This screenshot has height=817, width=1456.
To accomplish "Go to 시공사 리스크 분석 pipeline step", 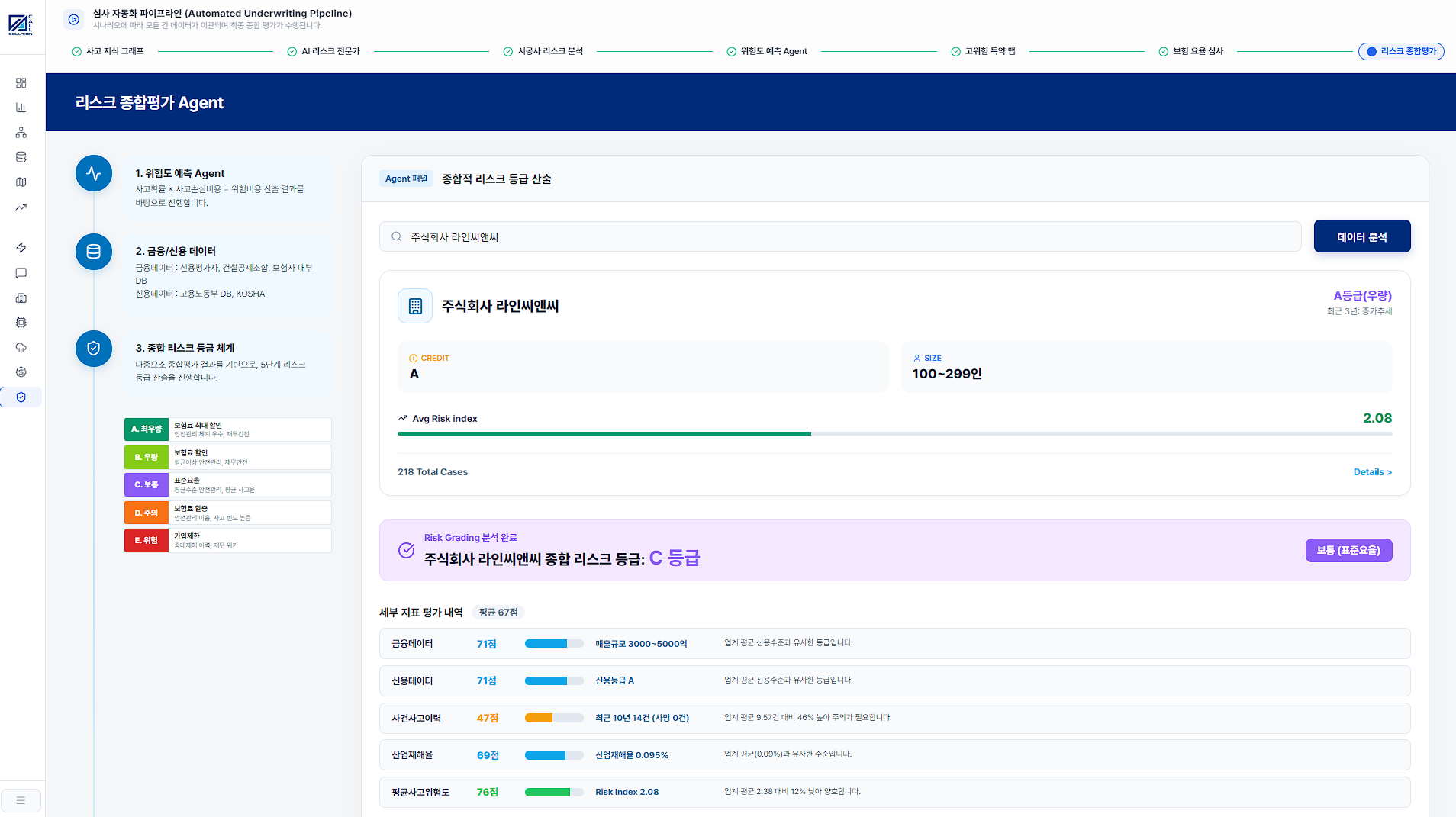I will (543, 51).
